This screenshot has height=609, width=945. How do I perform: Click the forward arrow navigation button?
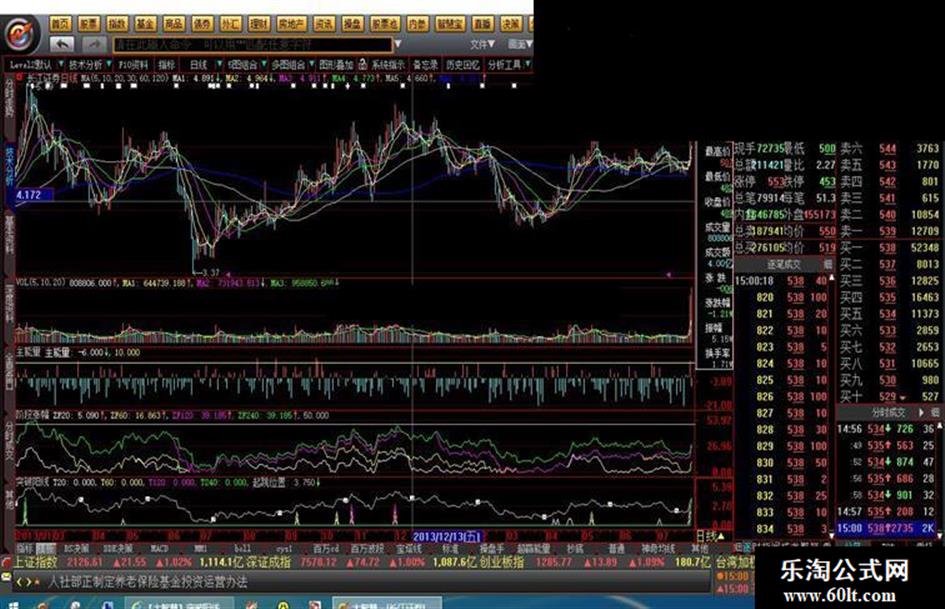[93, 44]
